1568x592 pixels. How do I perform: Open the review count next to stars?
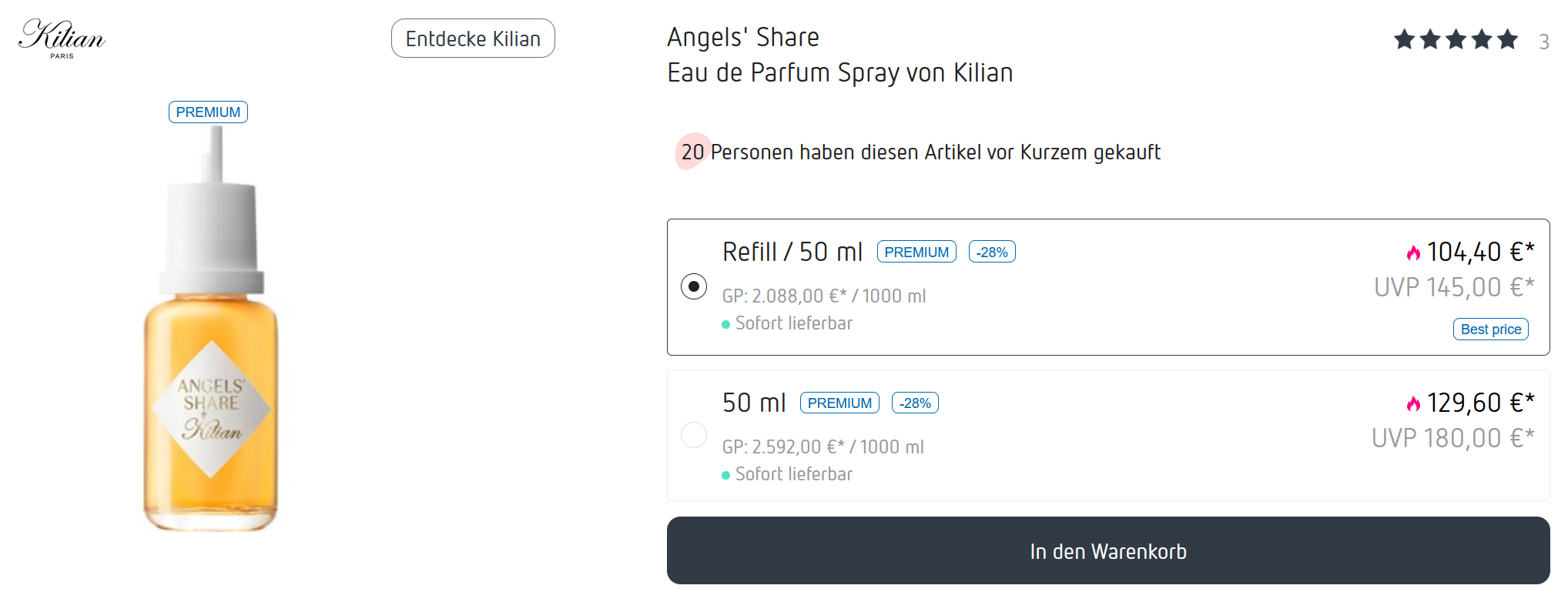(1543, 42)
